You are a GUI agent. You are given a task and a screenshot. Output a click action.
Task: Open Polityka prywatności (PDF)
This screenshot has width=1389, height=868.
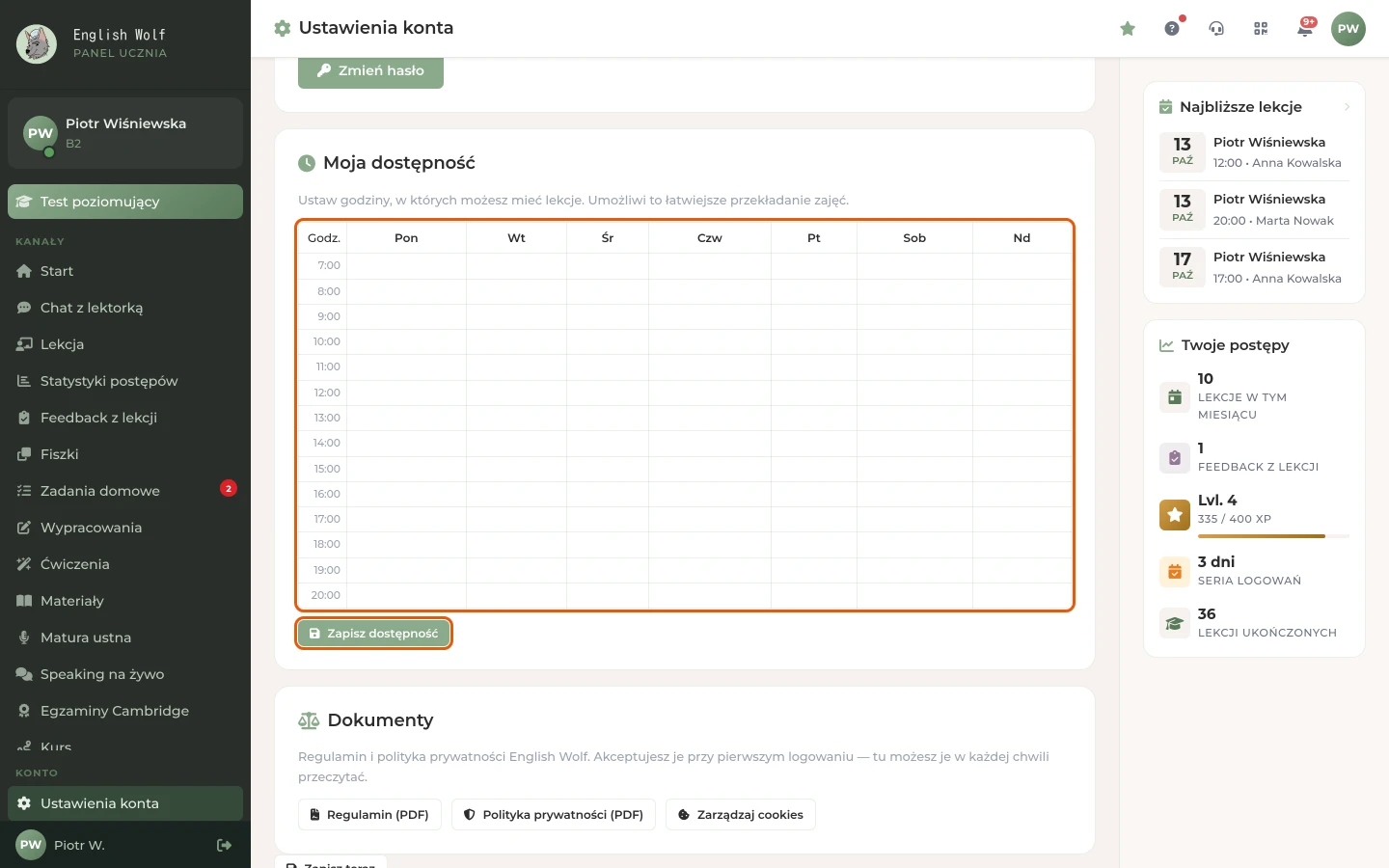(x=554, y=815)
